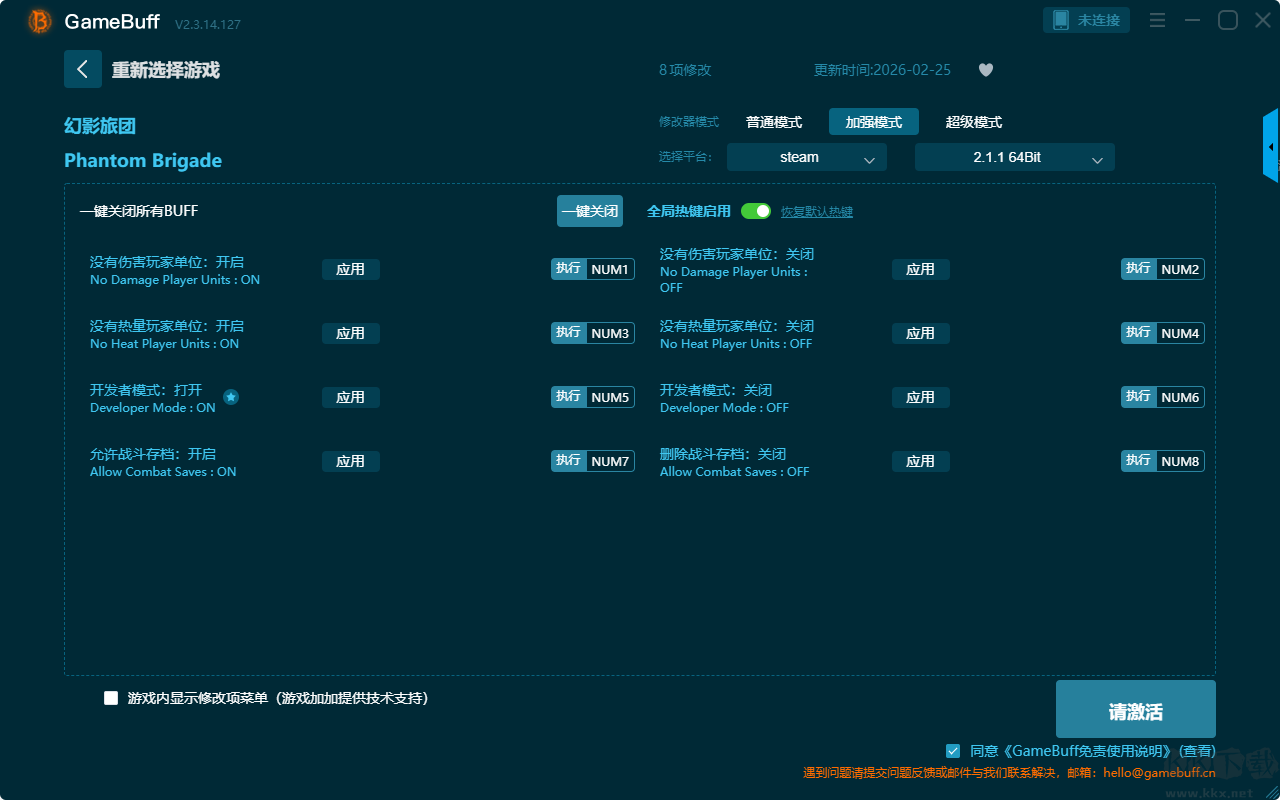Image resolution: width=1280 pixels, height=800 pixels.
Task: Click the NUM8 hotkey field
Action: pos(1180,461)
